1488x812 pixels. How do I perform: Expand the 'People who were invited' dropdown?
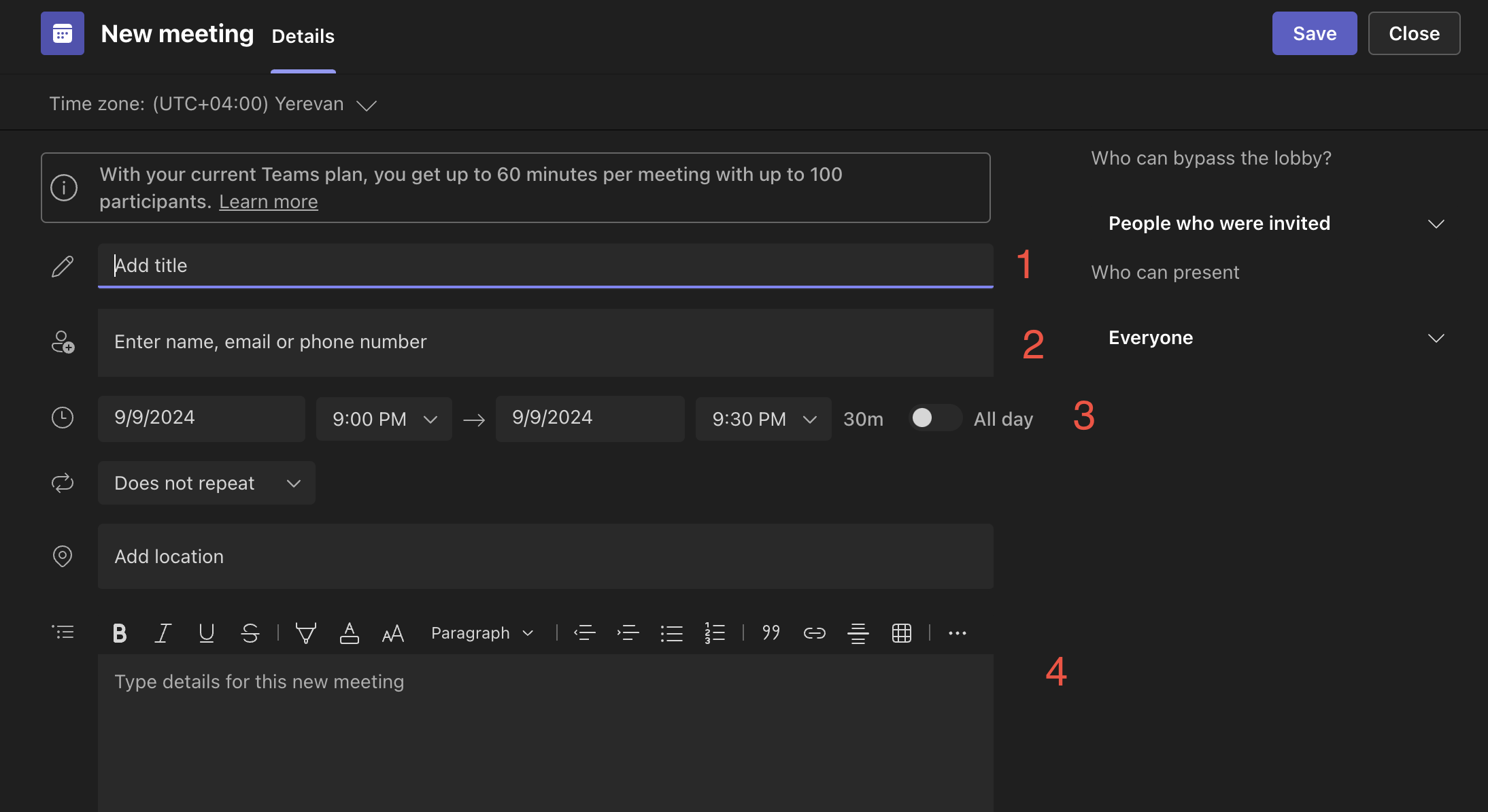(x=1436, y=223)
